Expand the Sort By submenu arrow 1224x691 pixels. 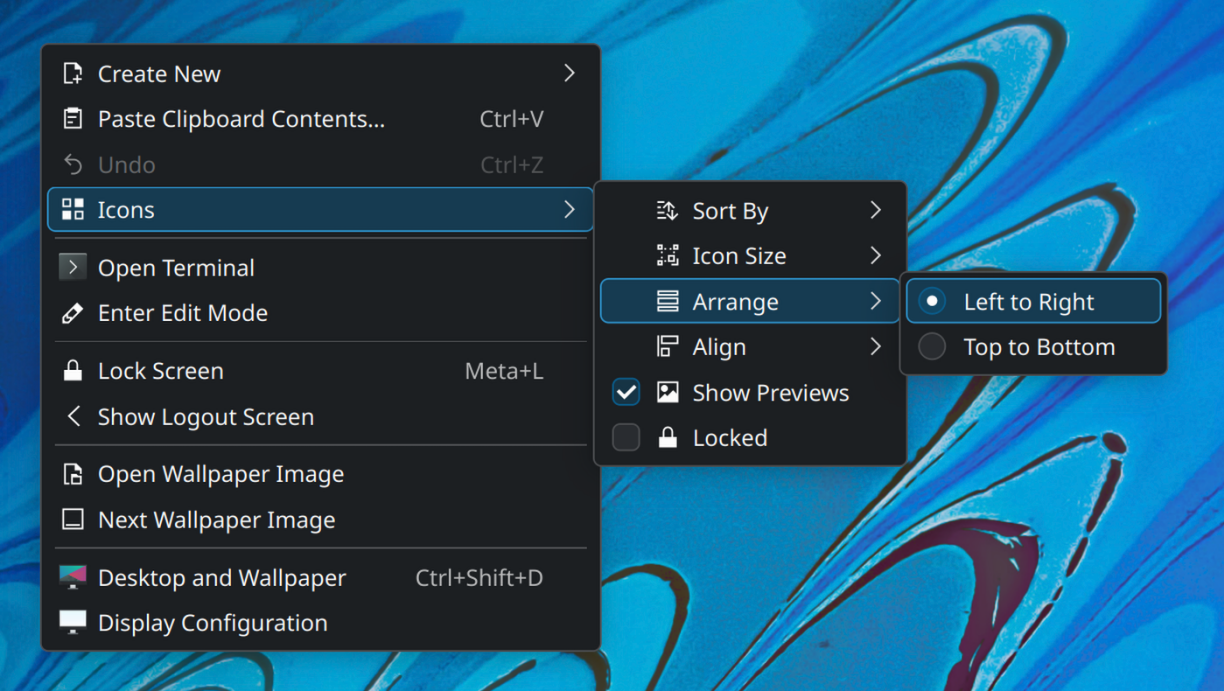point(875,210)
